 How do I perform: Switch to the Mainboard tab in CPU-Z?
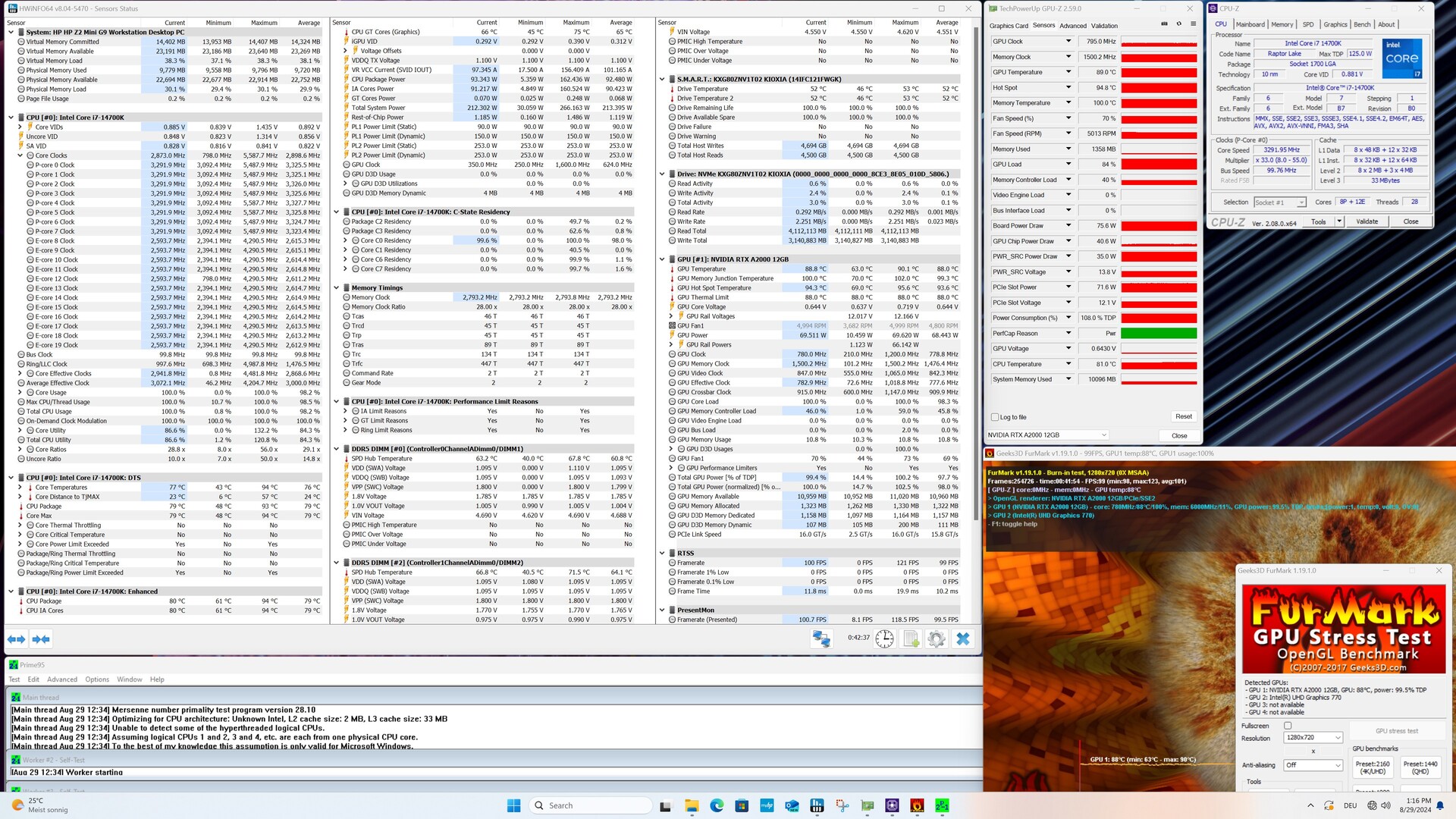click(x=1250, y=24)
